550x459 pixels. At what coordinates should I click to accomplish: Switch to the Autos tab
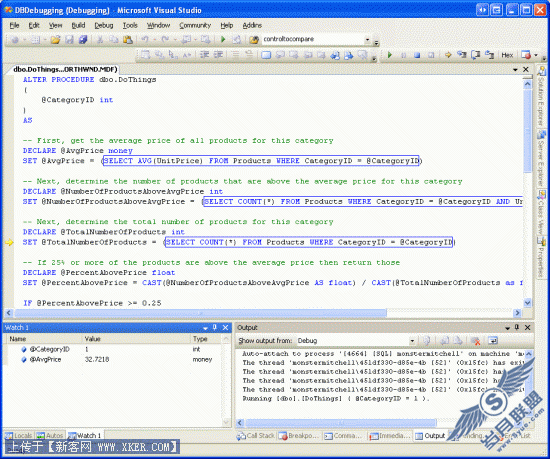pyautogui.click(x=50, y=436)
